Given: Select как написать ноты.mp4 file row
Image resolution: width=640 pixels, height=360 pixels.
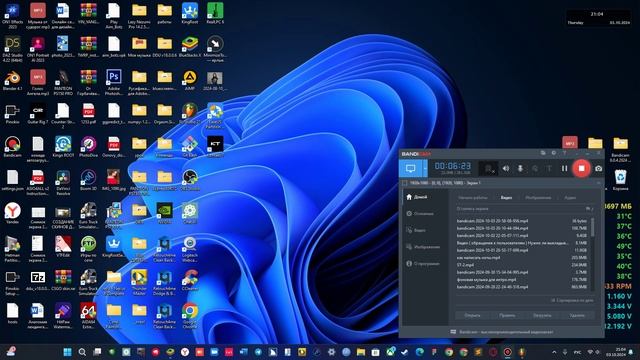Looking at the screenshot, I should [x=522, y=258].
